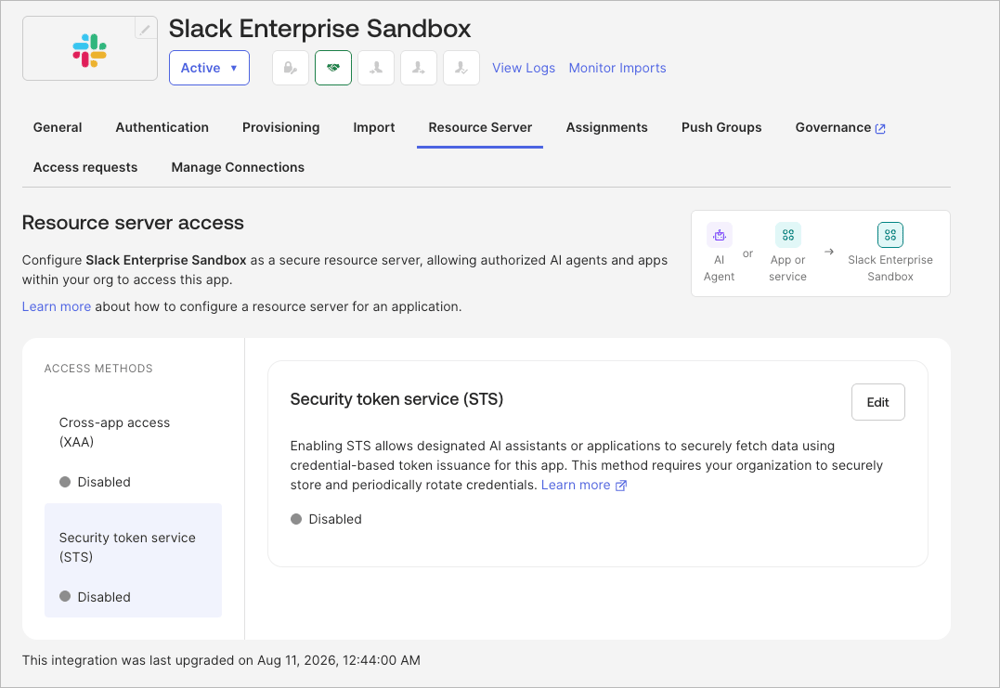1000x688 pixels.
Task: Click the user import icon with left arrow
Action: tap(376, 68)
